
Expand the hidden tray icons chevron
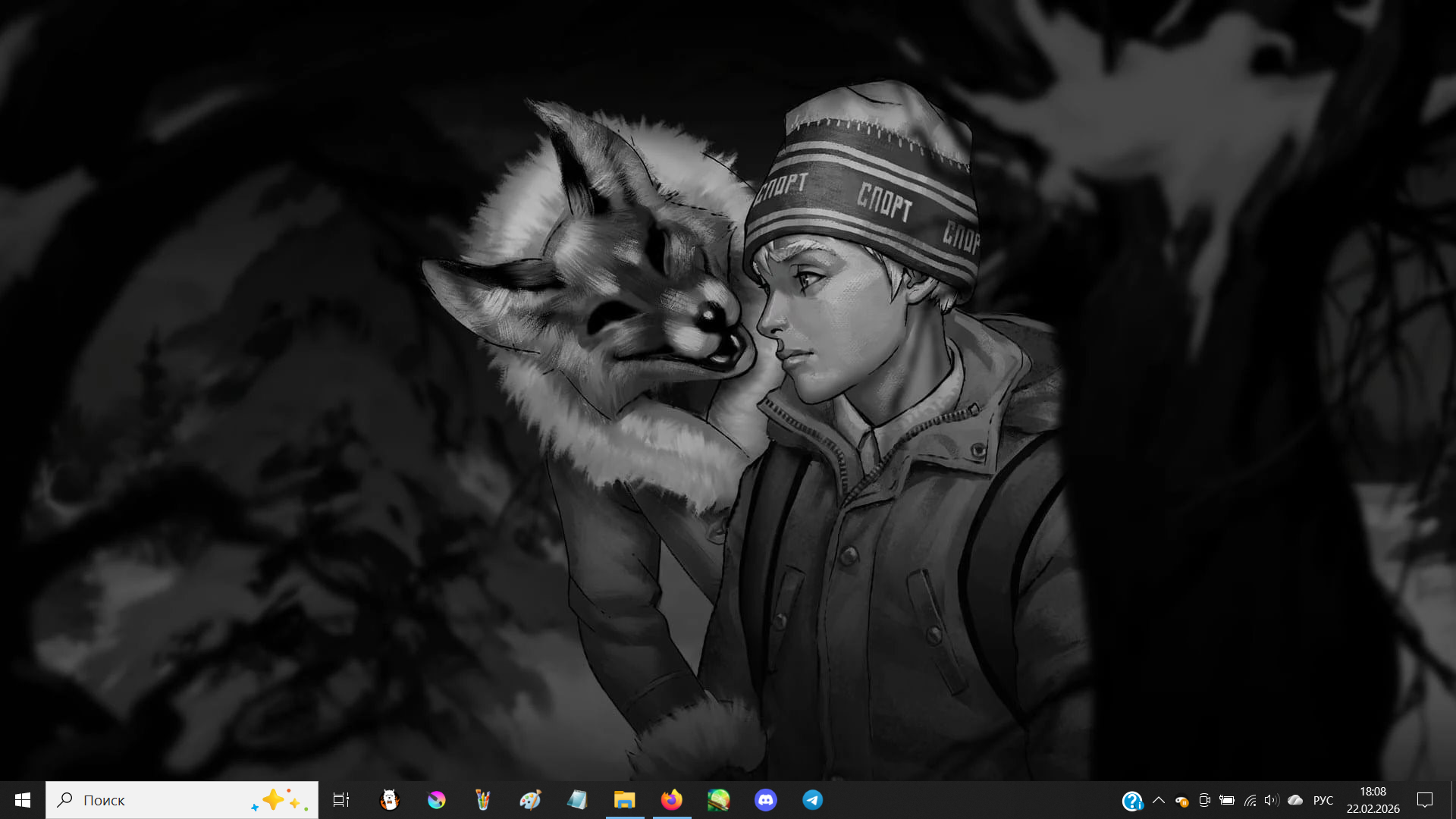[1158, 800]
